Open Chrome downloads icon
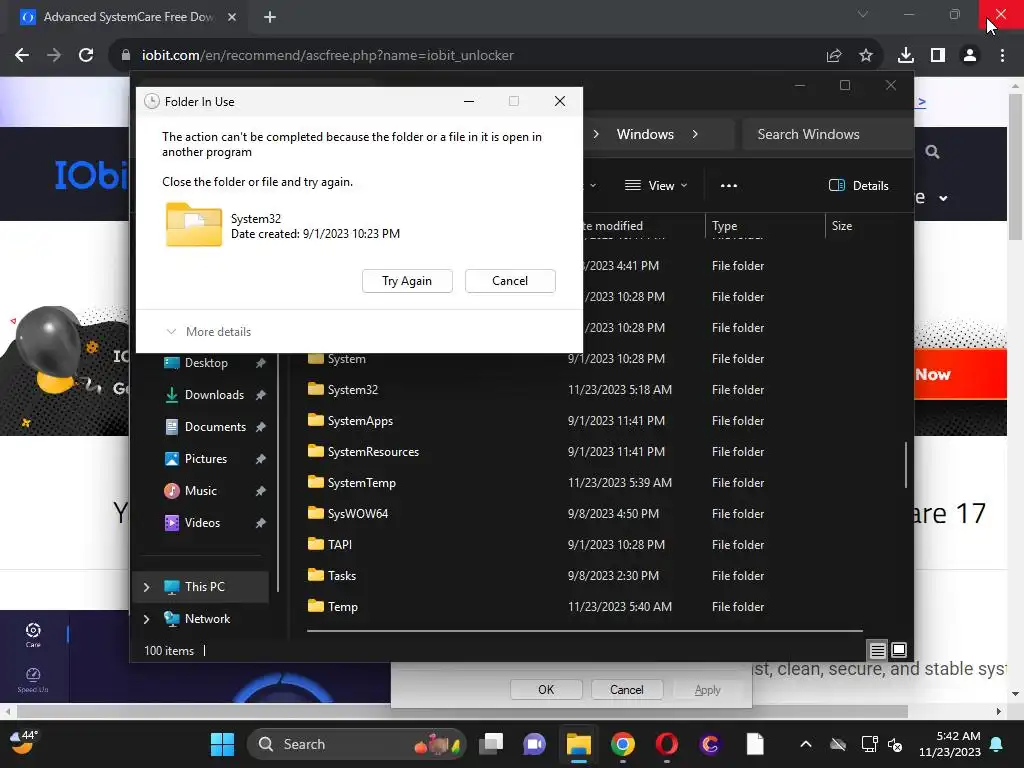1024x768 pixels. tap(906, 56)
